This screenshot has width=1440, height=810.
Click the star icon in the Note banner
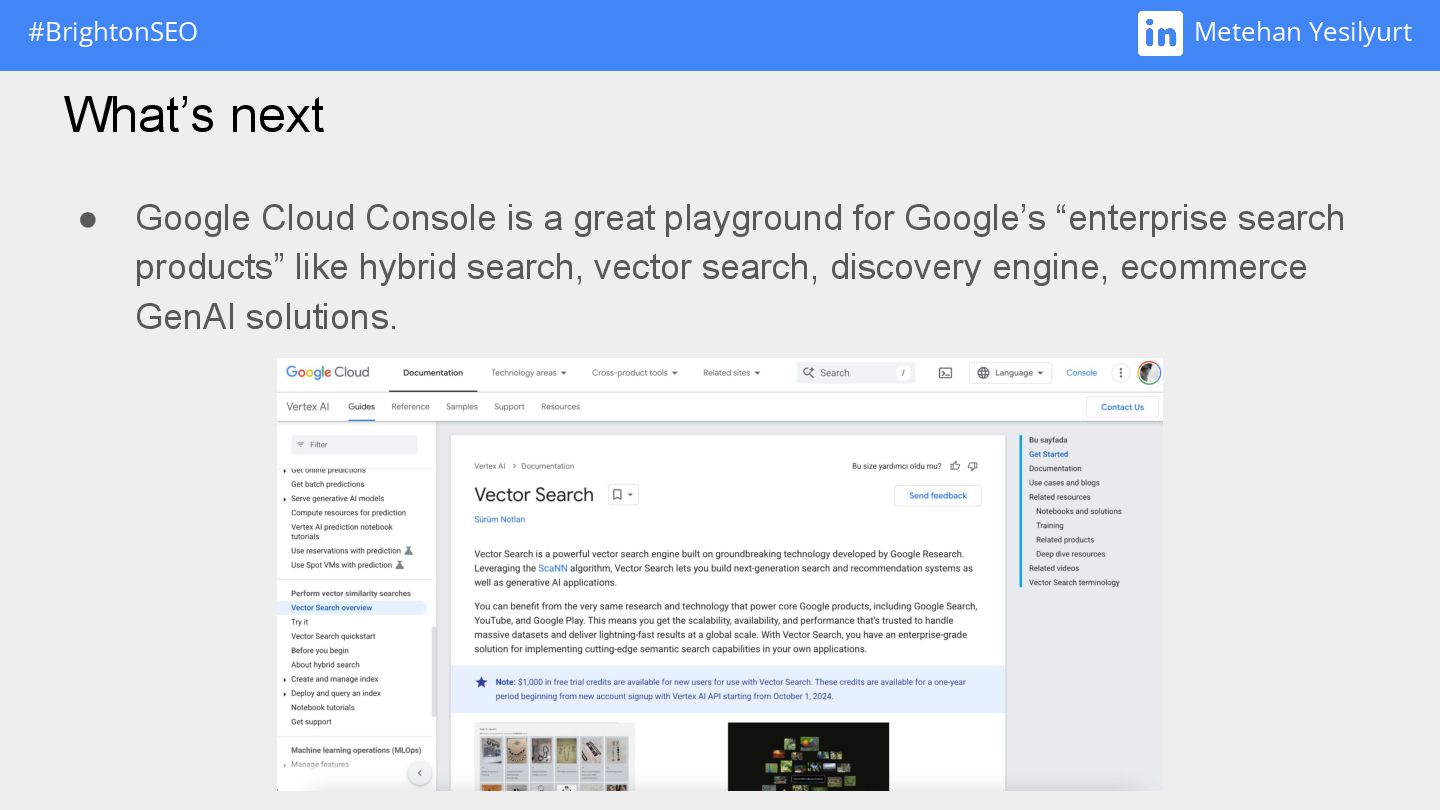[x=481, y=682]
